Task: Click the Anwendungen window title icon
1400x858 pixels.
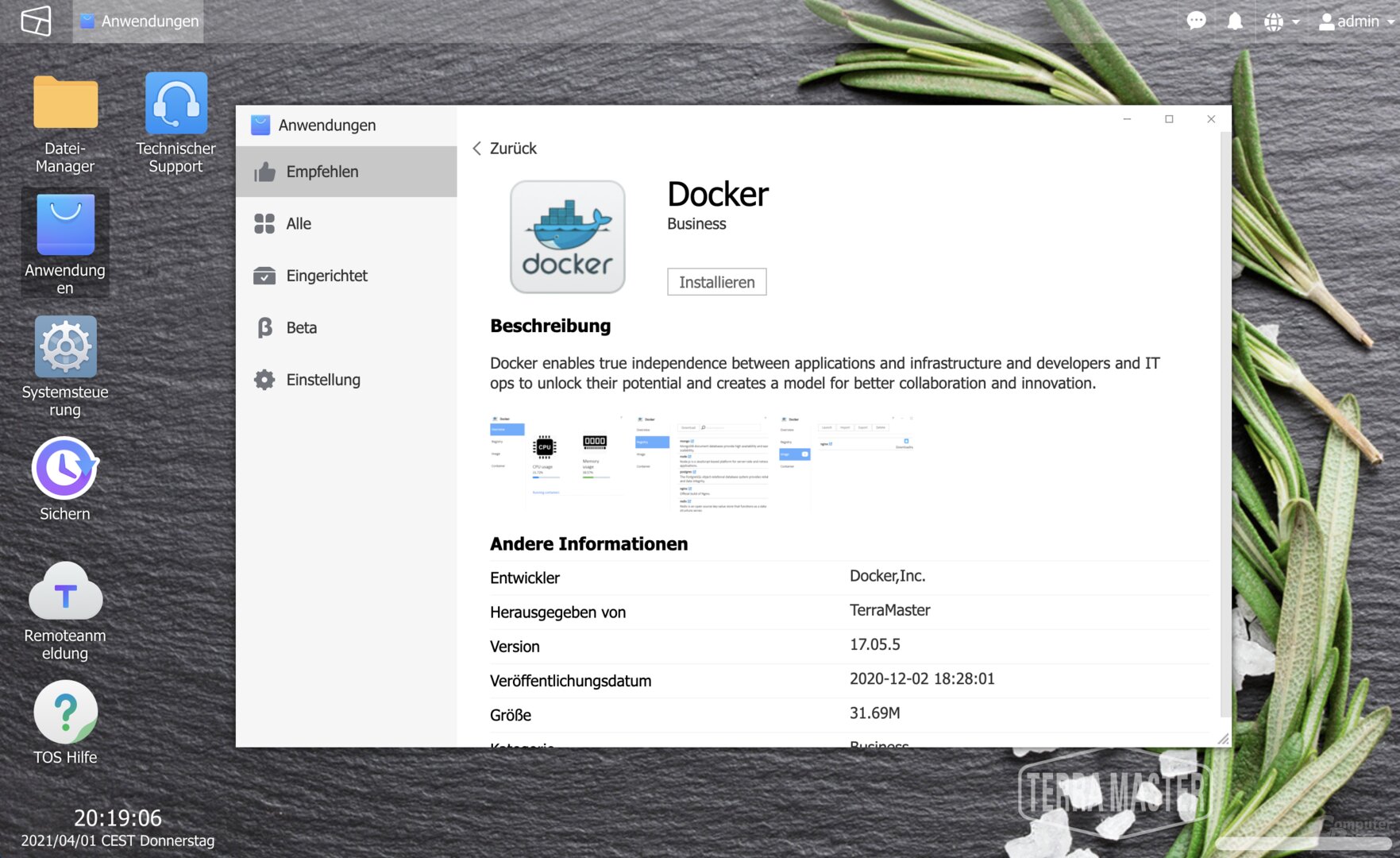Action: (260, 126)
